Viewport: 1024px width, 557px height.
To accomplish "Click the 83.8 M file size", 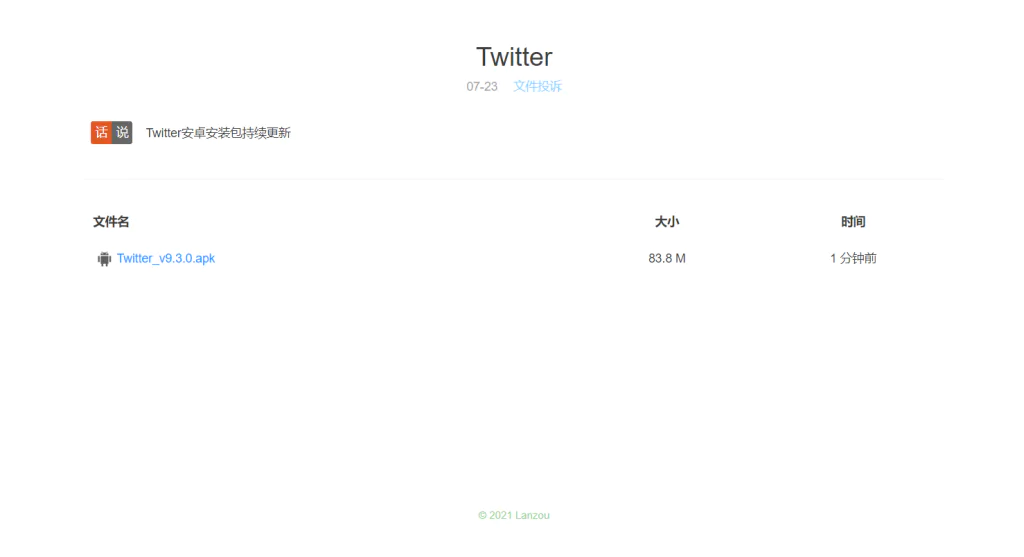I will [x=667, y=259].
